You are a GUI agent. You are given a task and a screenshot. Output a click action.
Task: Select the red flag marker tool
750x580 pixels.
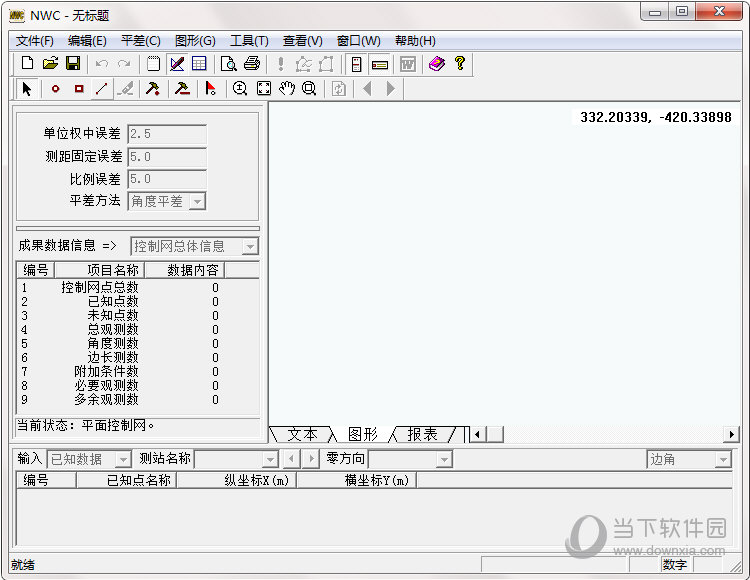pos(210,88)
